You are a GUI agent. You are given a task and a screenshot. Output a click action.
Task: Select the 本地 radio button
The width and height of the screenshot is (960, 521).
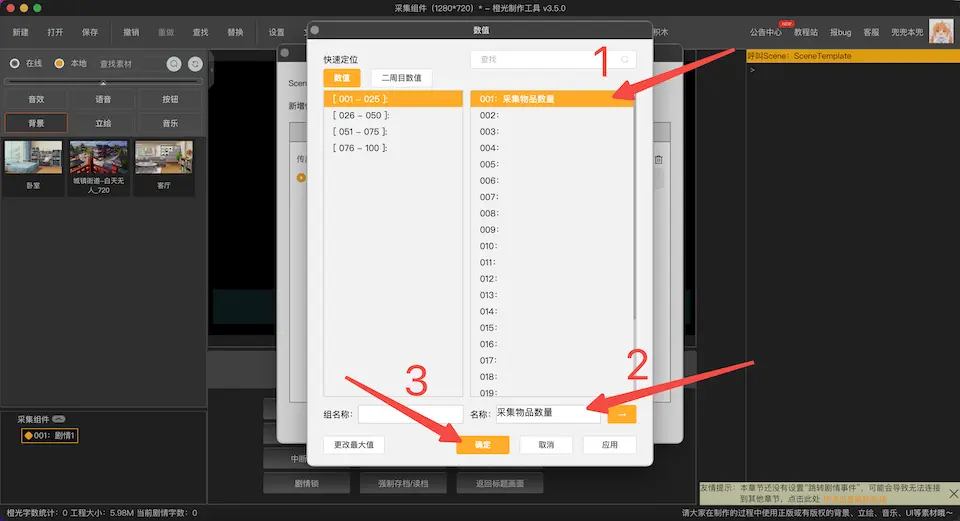(x=60, y=64)
